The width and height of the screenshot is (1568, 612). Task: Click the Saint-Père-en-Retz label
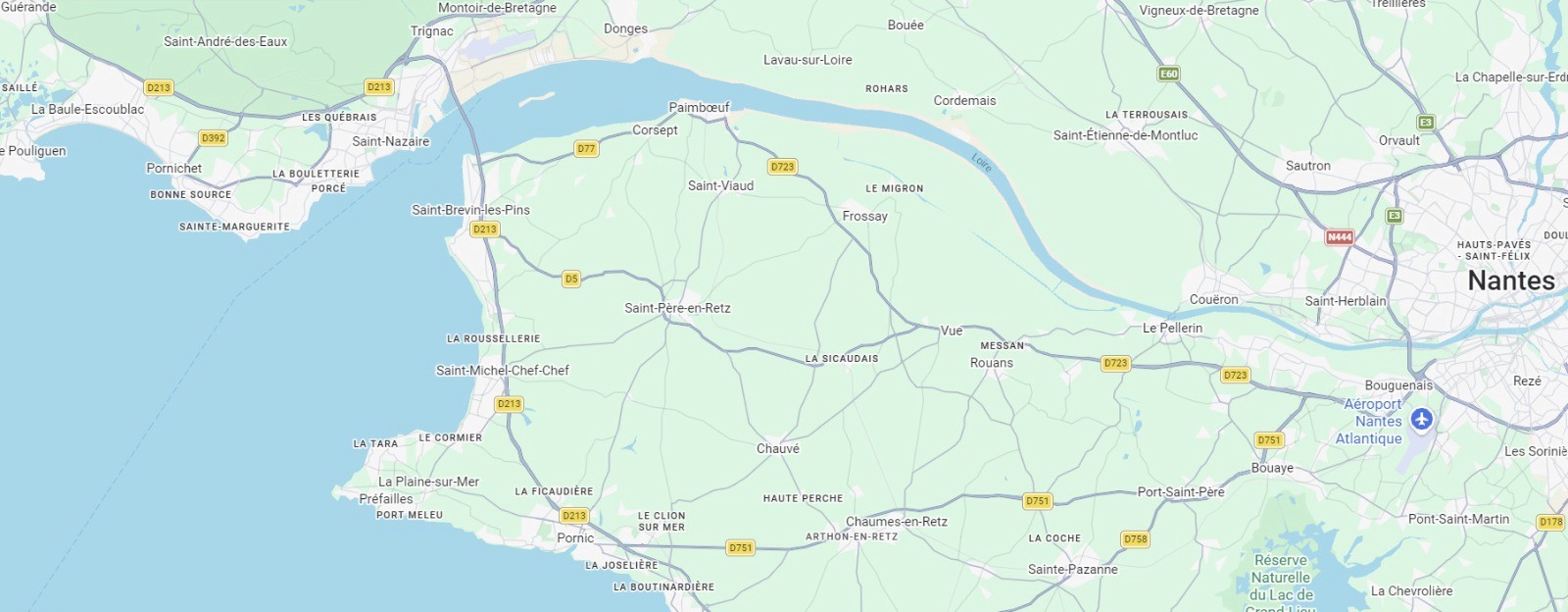tap(677, 308)
